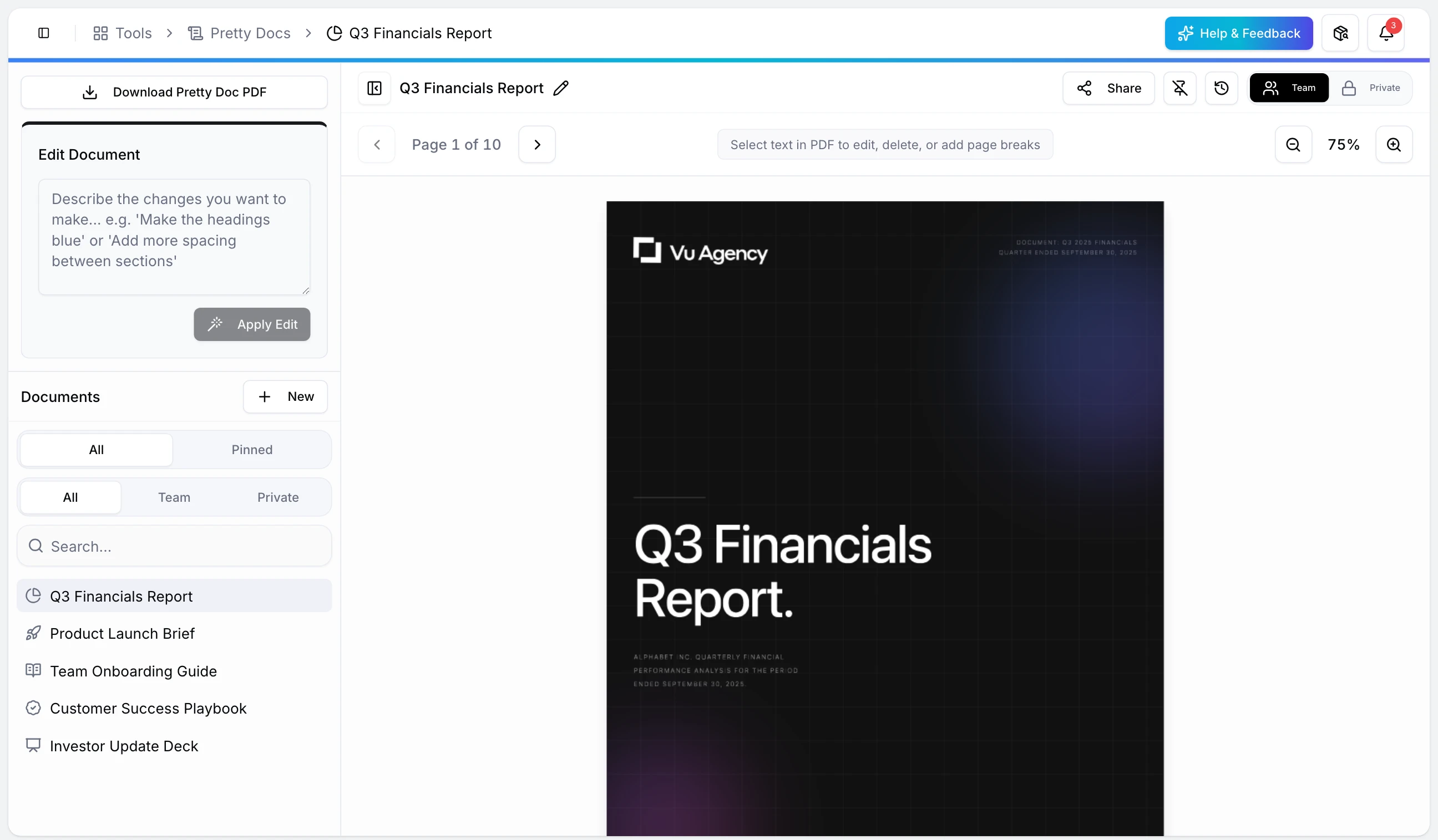This screenshot has width=1438, height=840.
Task: Set document visibility to Private
Action: click(1371, 88)
